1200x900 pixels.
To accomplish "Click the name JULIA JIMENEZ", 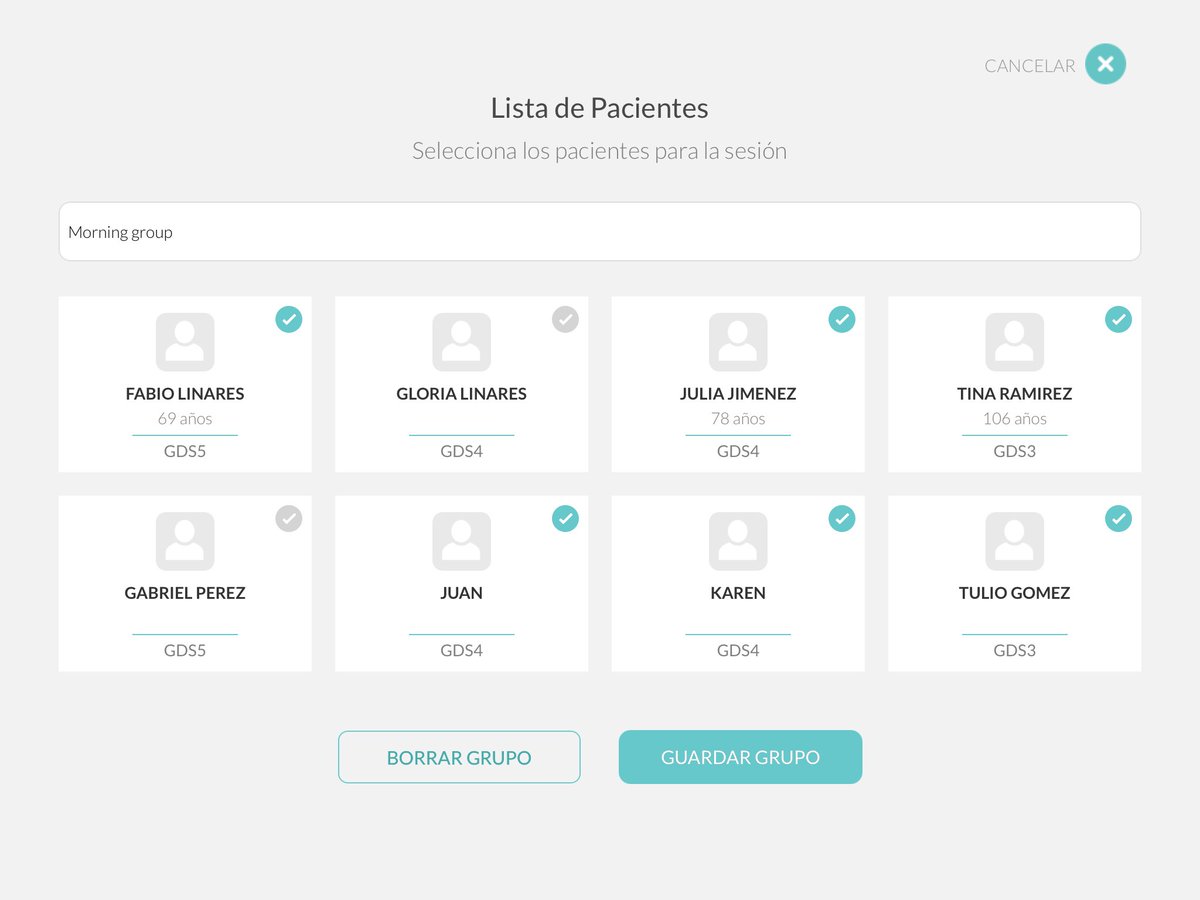I will tap(738, 394).
